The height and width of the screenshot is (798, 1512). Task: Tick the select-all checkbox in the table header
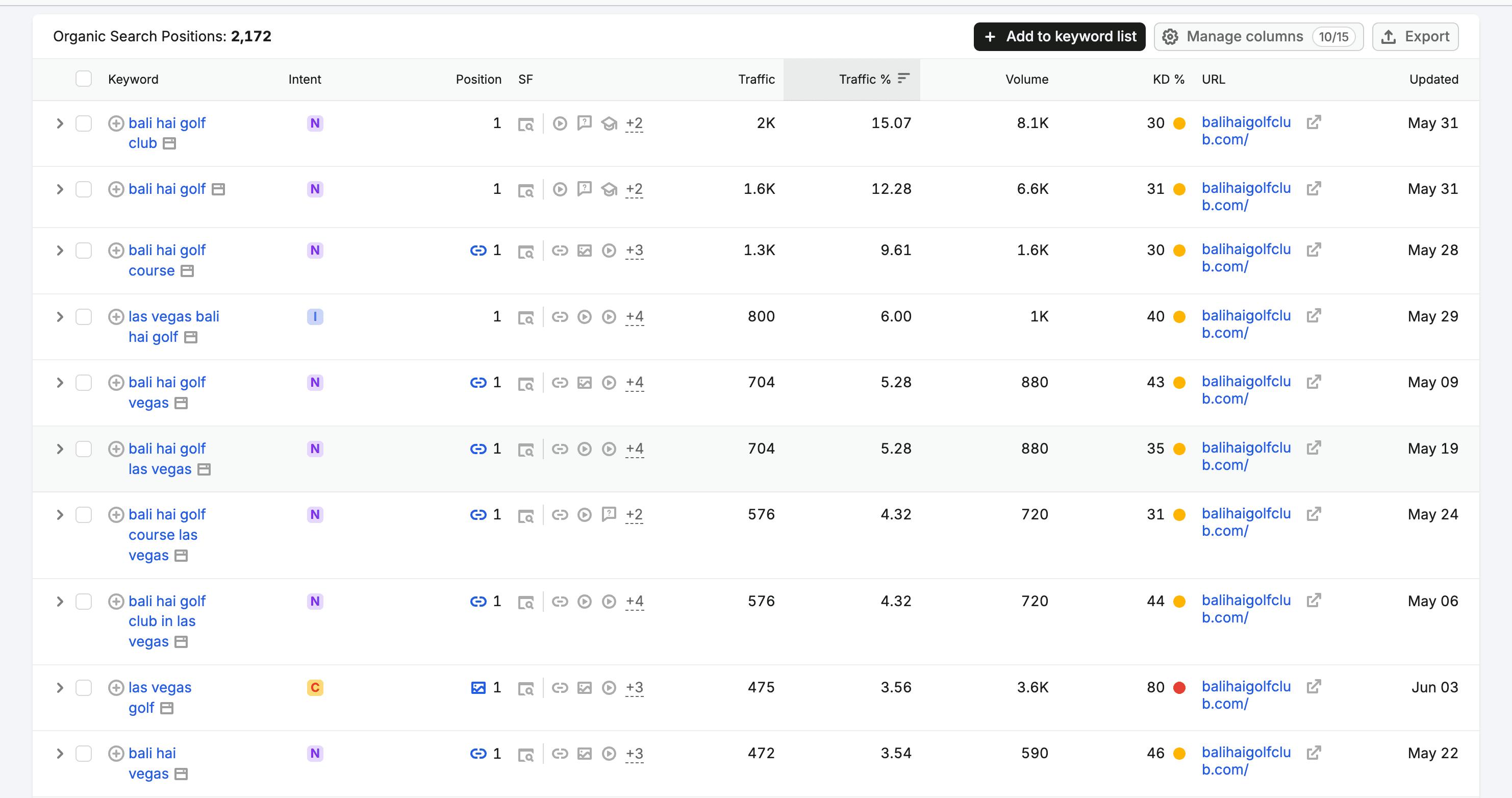[83, 79]
